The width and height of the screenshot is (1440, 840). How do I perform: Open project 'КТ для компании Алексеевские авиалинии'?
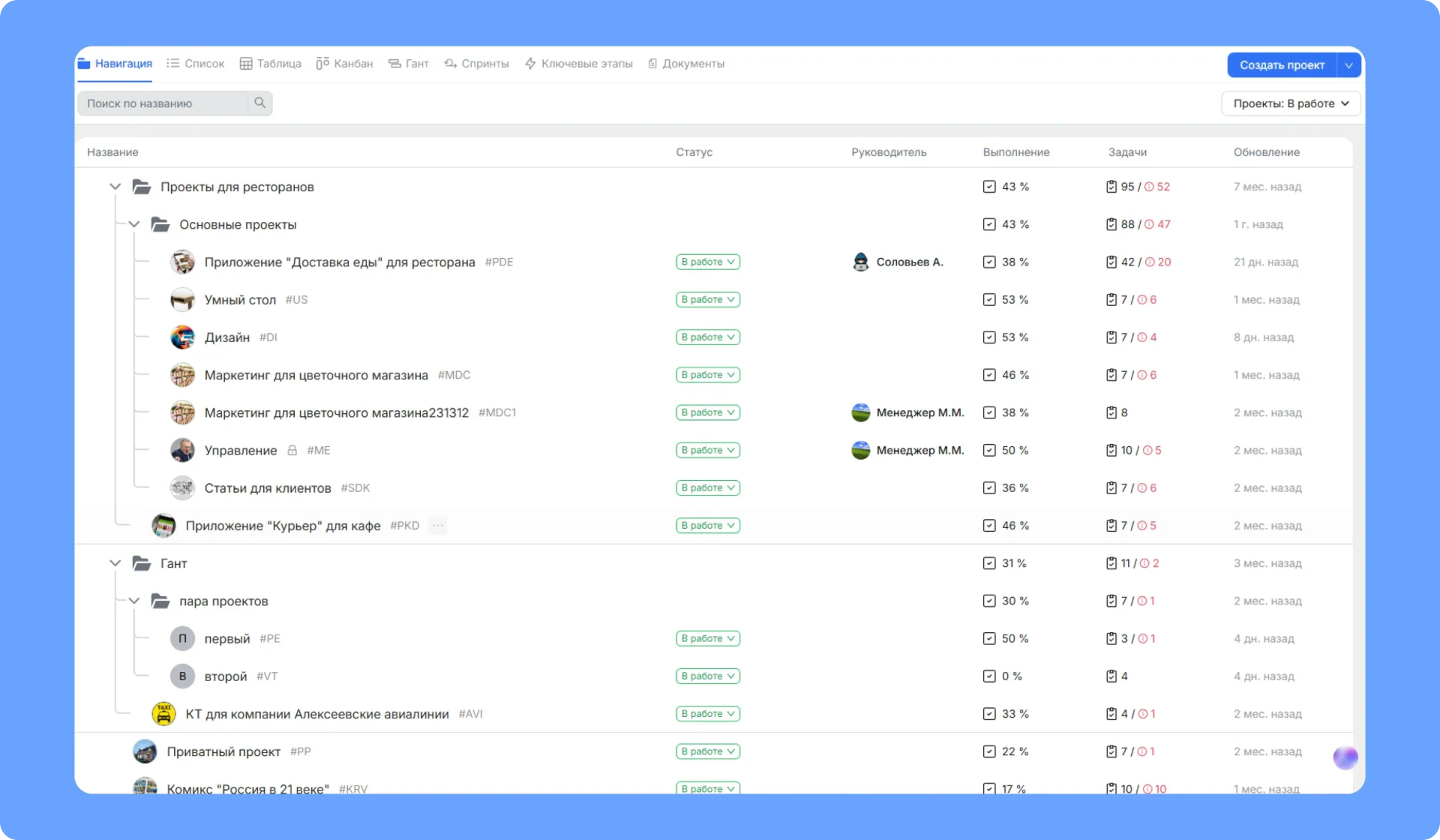(x=317, y=714)
